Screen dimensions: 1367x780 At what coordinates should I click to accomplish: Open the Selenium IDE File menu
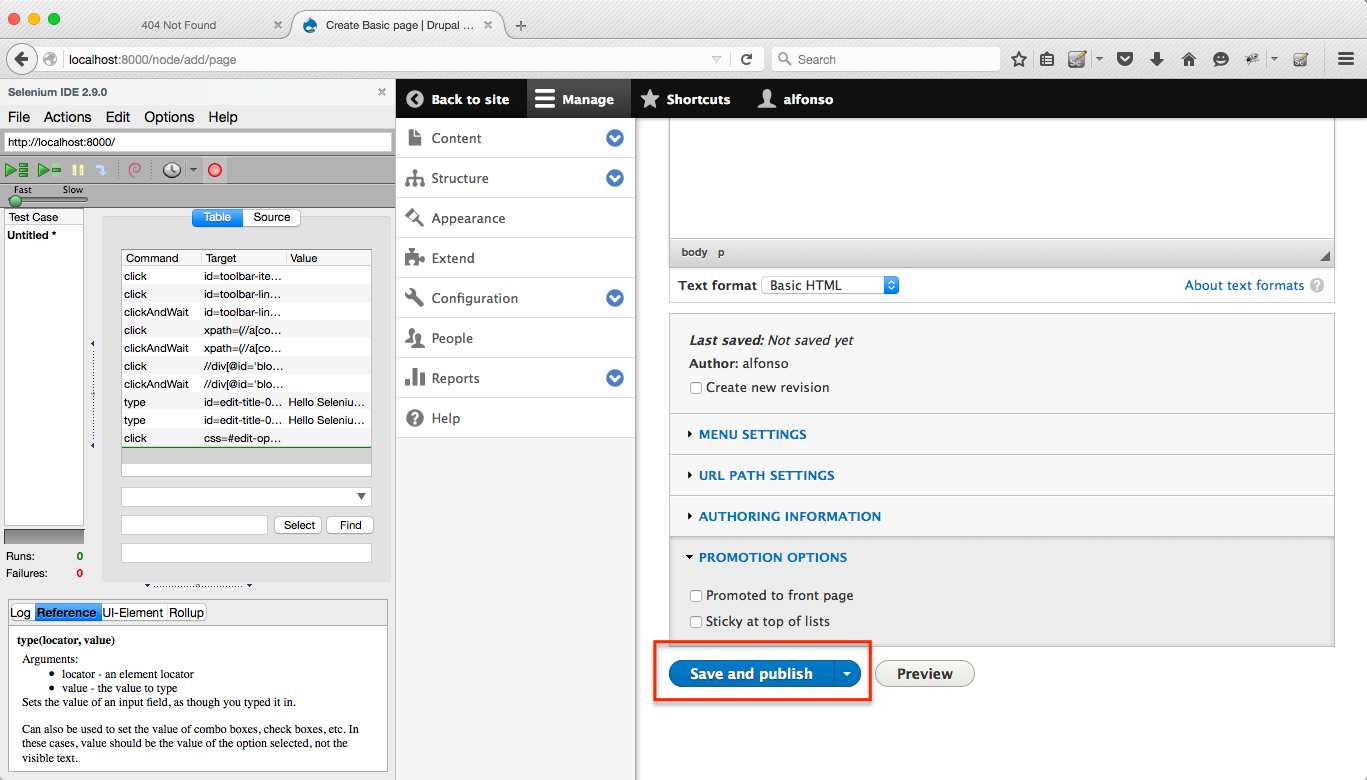[x=19, y=117]
